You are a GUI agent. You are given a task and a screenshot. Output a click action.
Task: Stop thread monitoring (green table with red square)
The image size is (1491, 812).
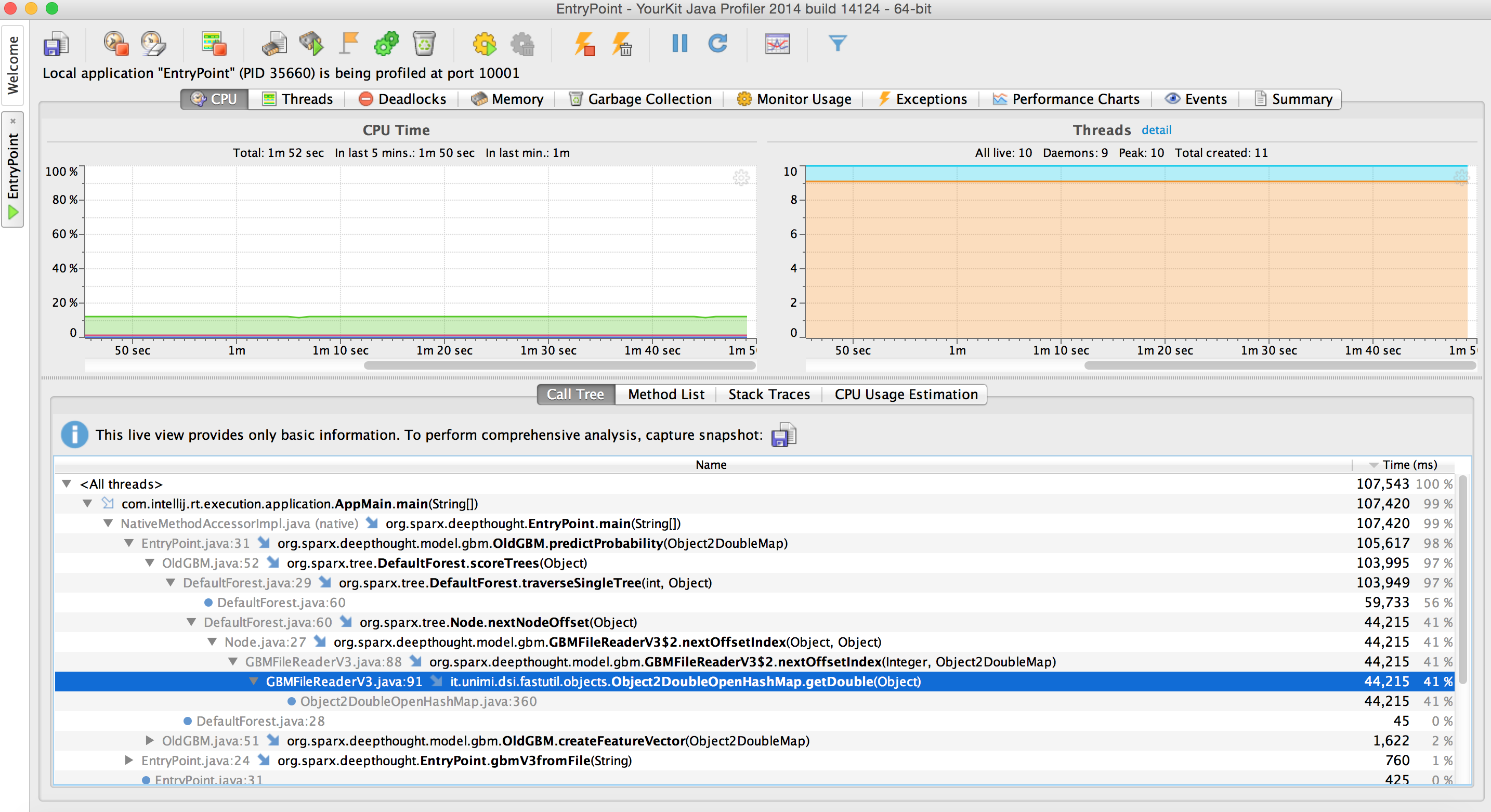(214, 44)
